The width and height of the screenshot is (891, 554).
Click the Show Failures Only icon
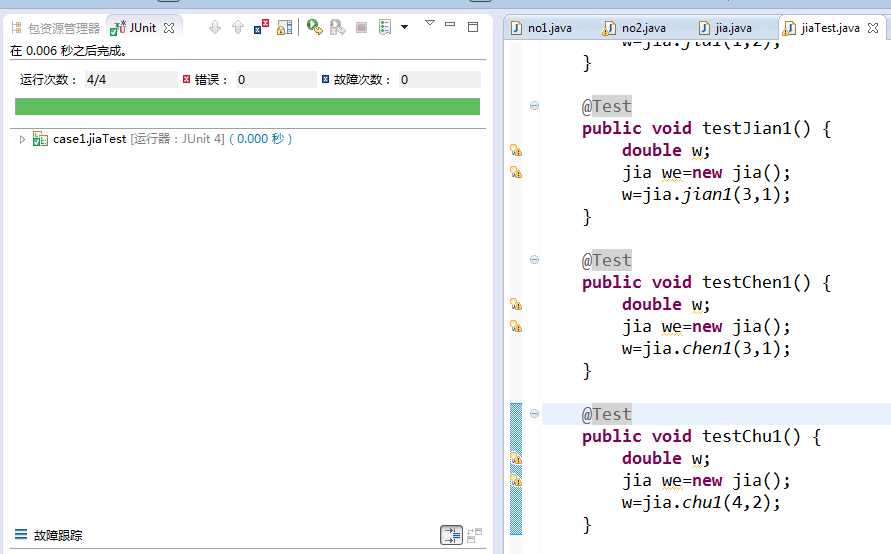click(x=261, y=28)
